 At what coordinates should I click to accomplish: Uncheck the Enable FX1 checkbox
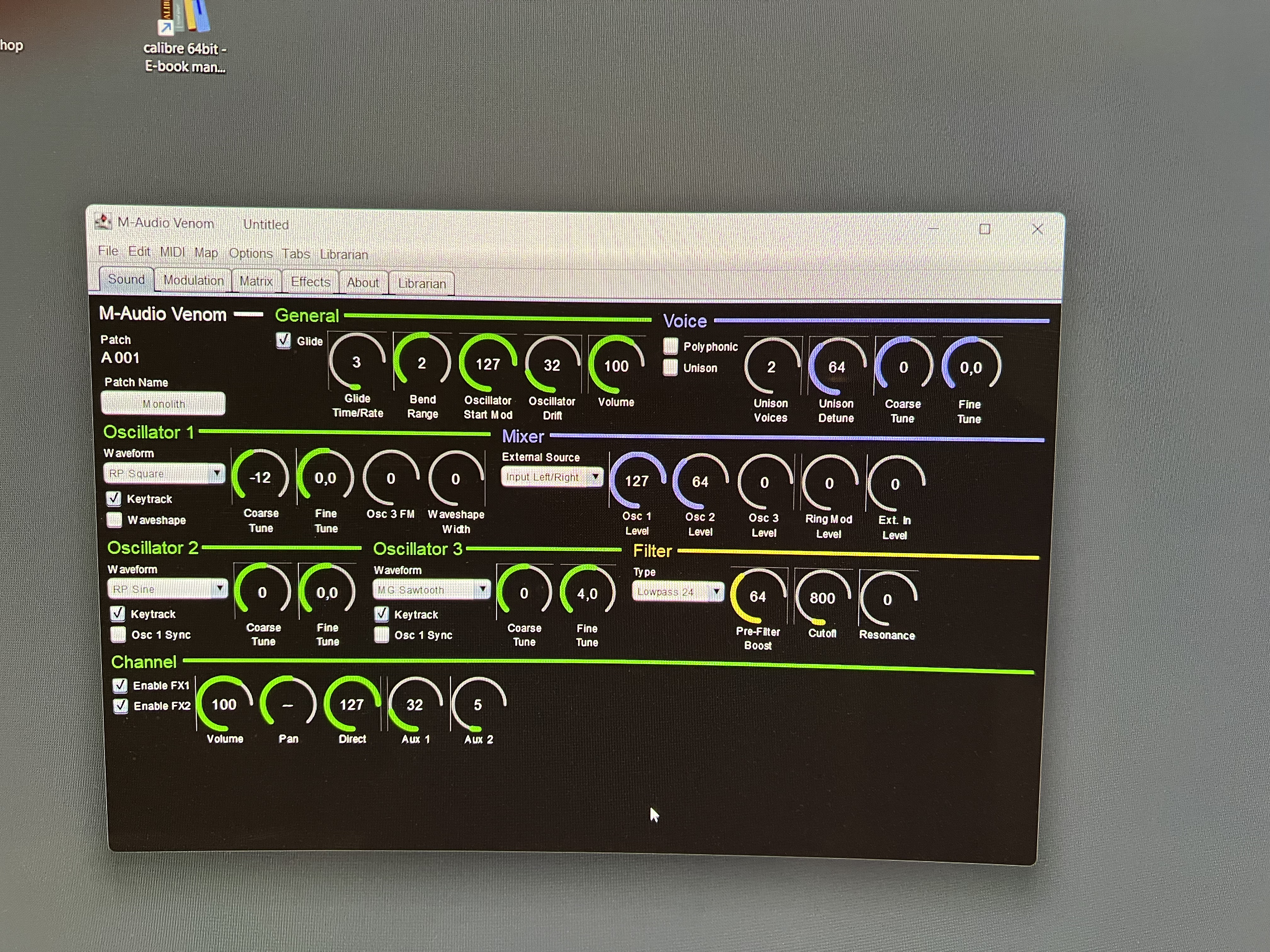120,685
